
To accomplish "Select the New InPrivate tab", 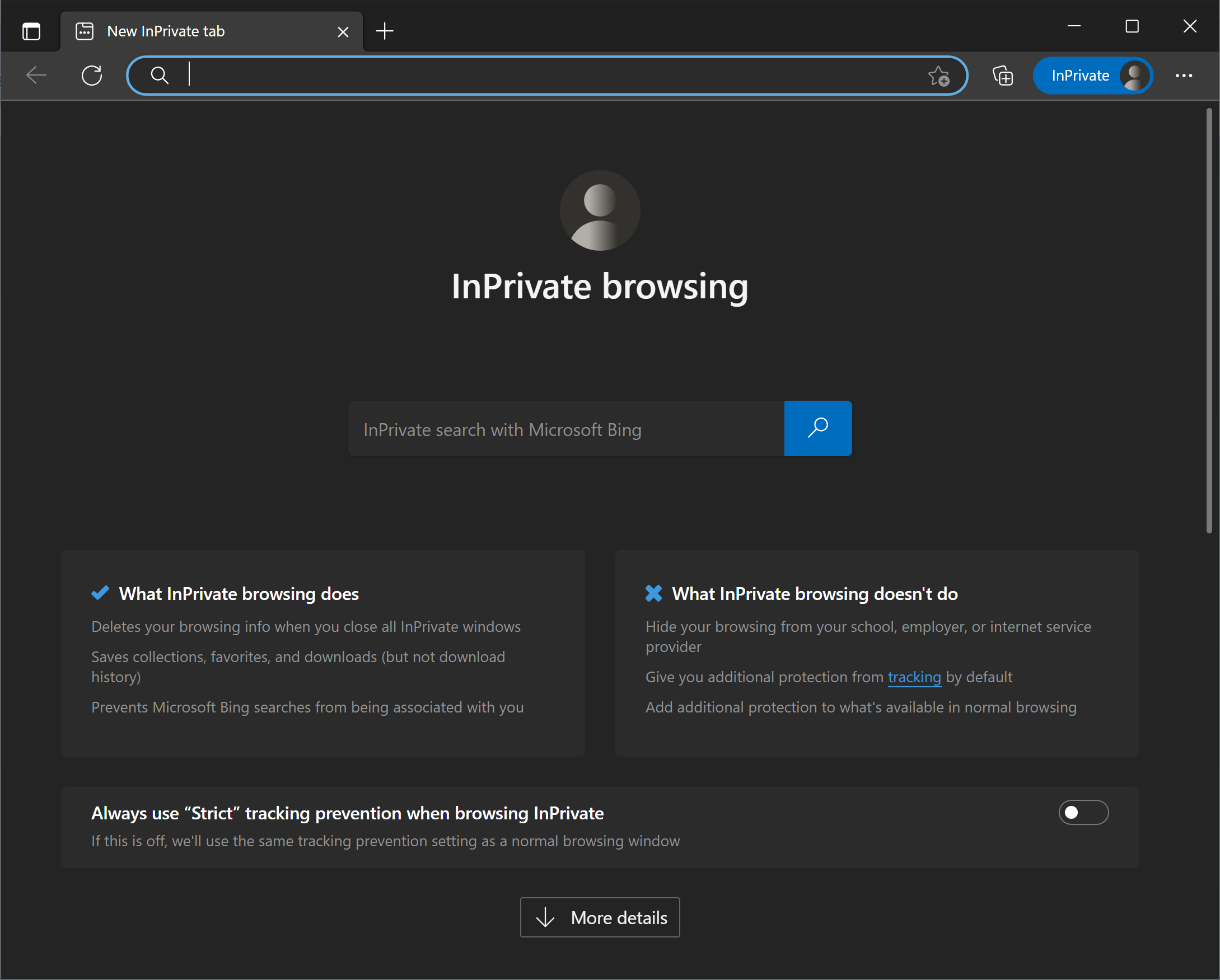I will tap(212, 32).
